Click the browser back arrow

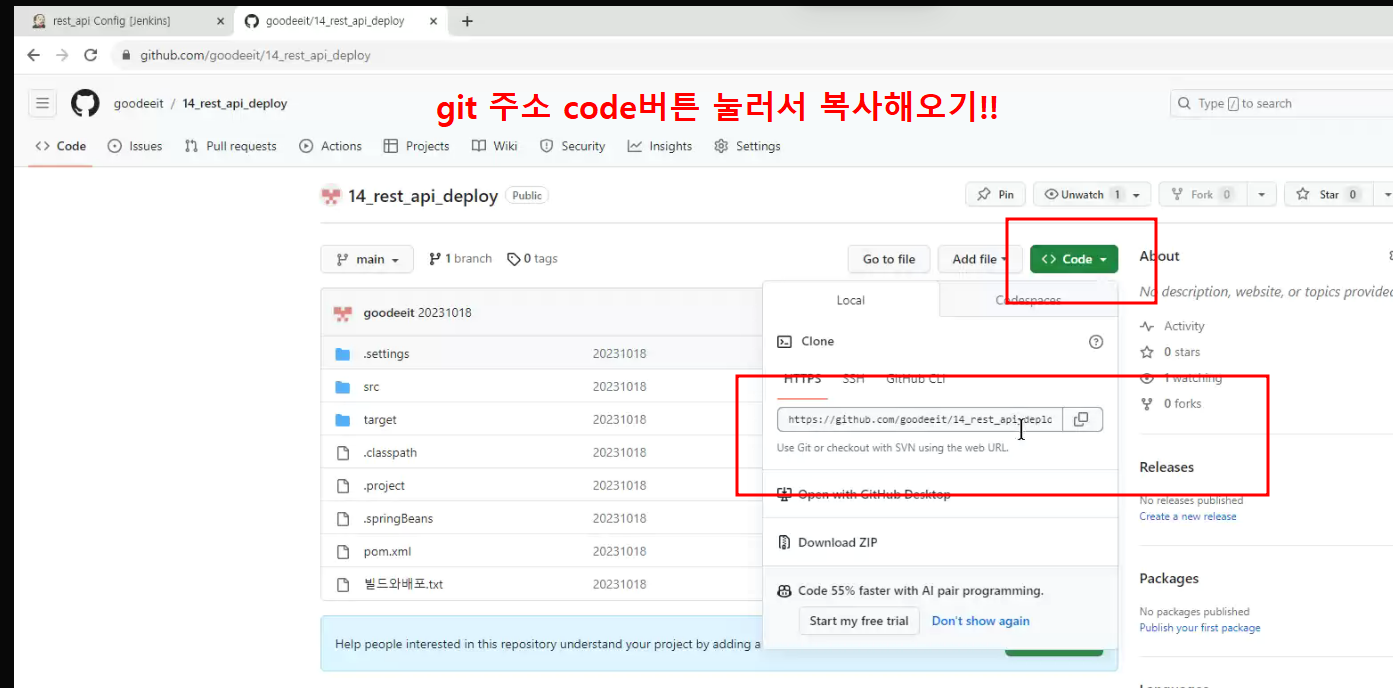[33, 55]
